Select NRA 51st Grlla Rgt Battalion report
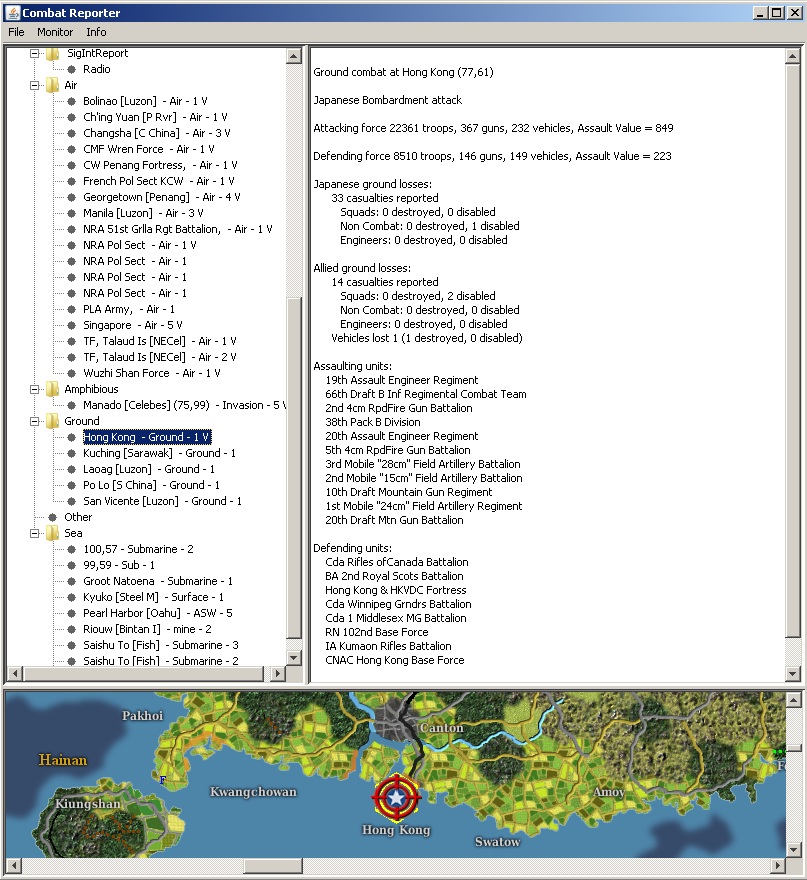The height and width of the screenshot is (880, 807). (178, 229)
